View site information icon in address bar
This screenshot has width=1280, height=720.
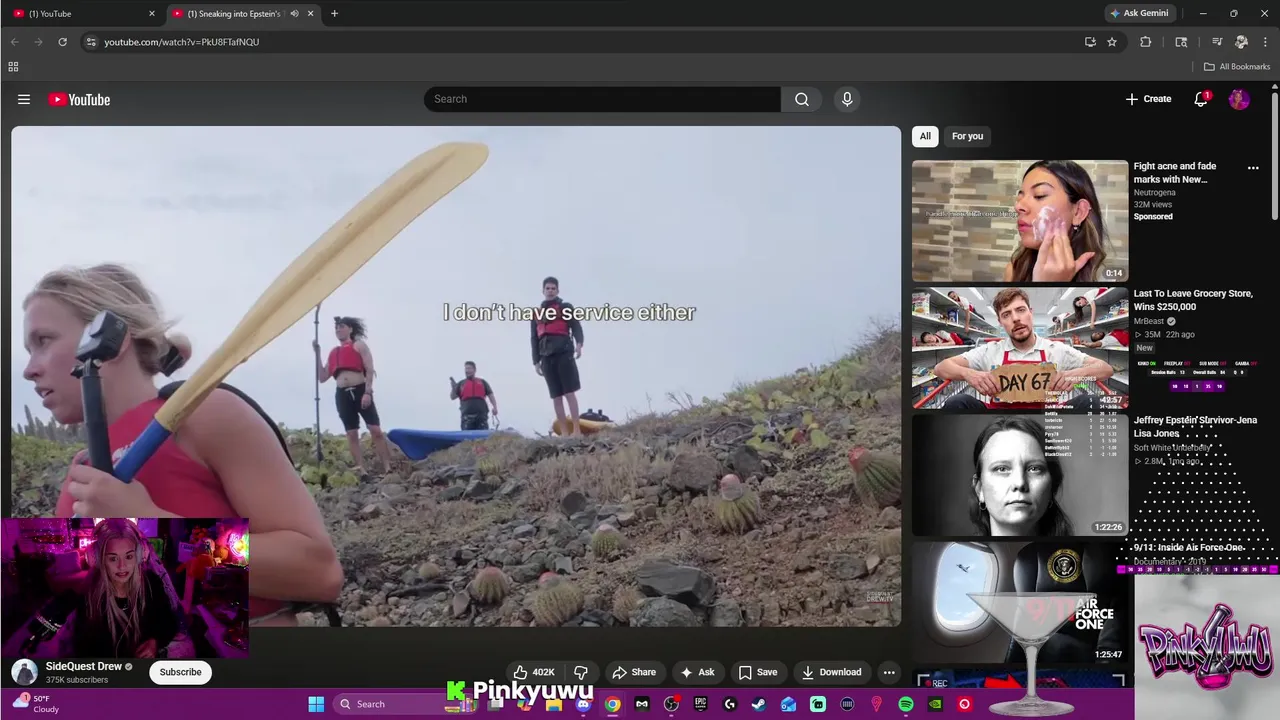click(x=91, y=42)
